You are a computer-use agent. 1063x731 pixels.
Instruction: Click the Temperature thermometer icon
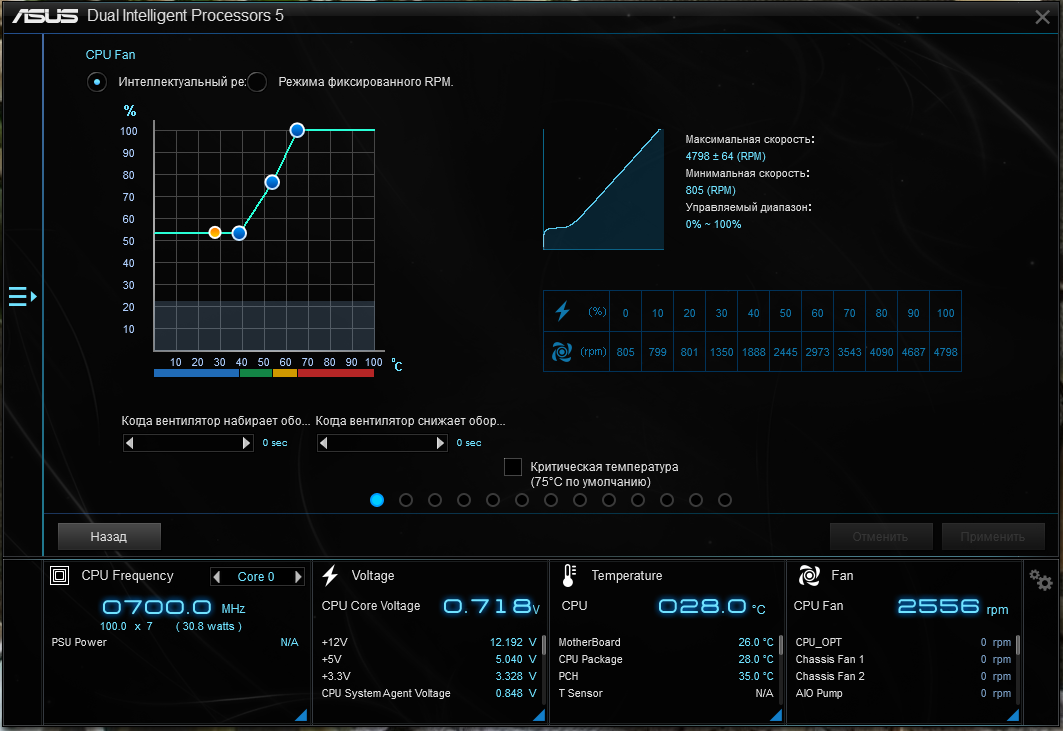point(569,576)
